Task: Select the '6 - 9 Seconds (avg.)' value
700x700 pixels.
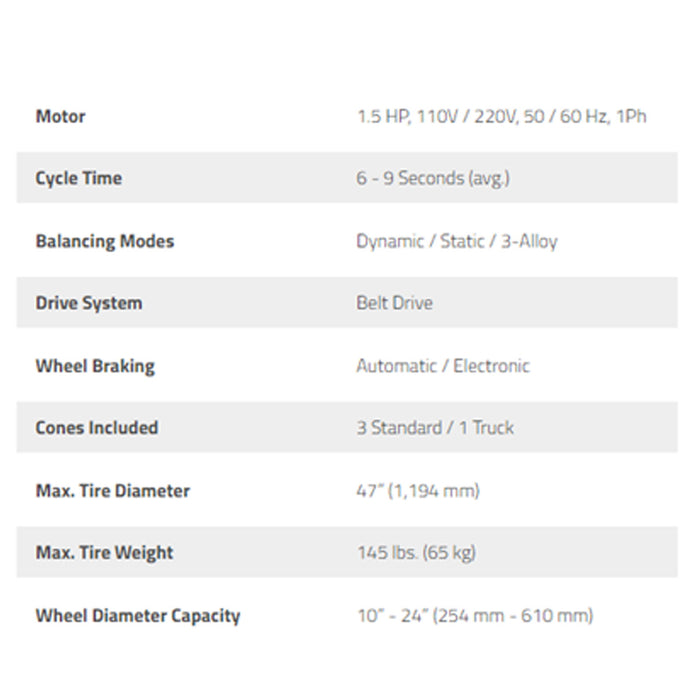Action: click(x=432, y=178)
